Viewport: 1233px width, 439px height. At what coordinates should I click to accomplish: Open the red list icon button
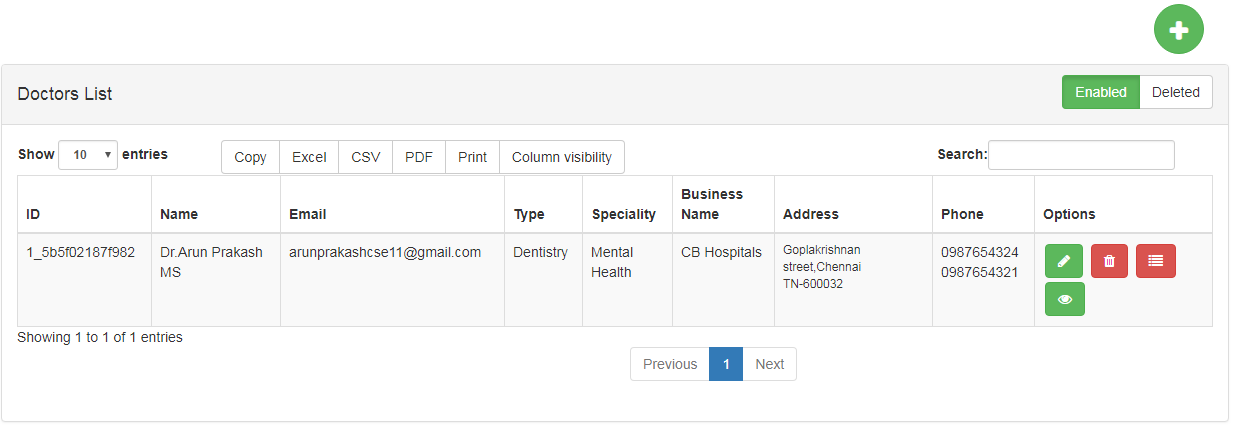click(1155, 261)
